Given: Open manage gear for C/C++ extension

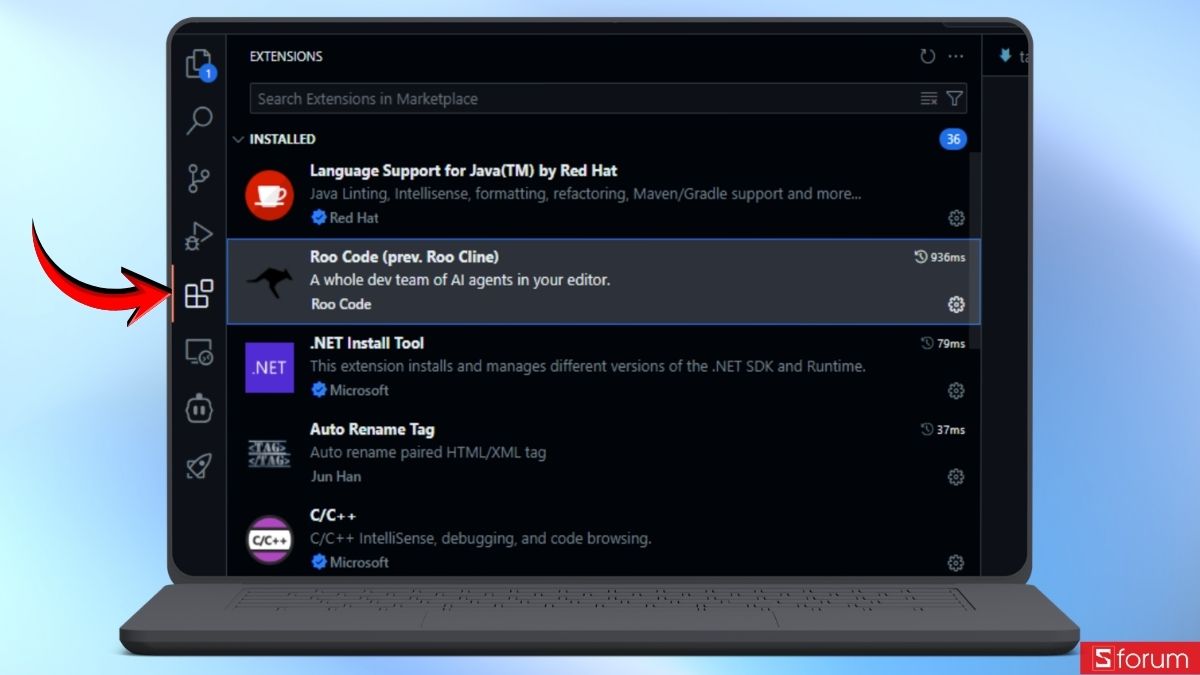Looking at the screenshot, I should click(x=956, y=562).
